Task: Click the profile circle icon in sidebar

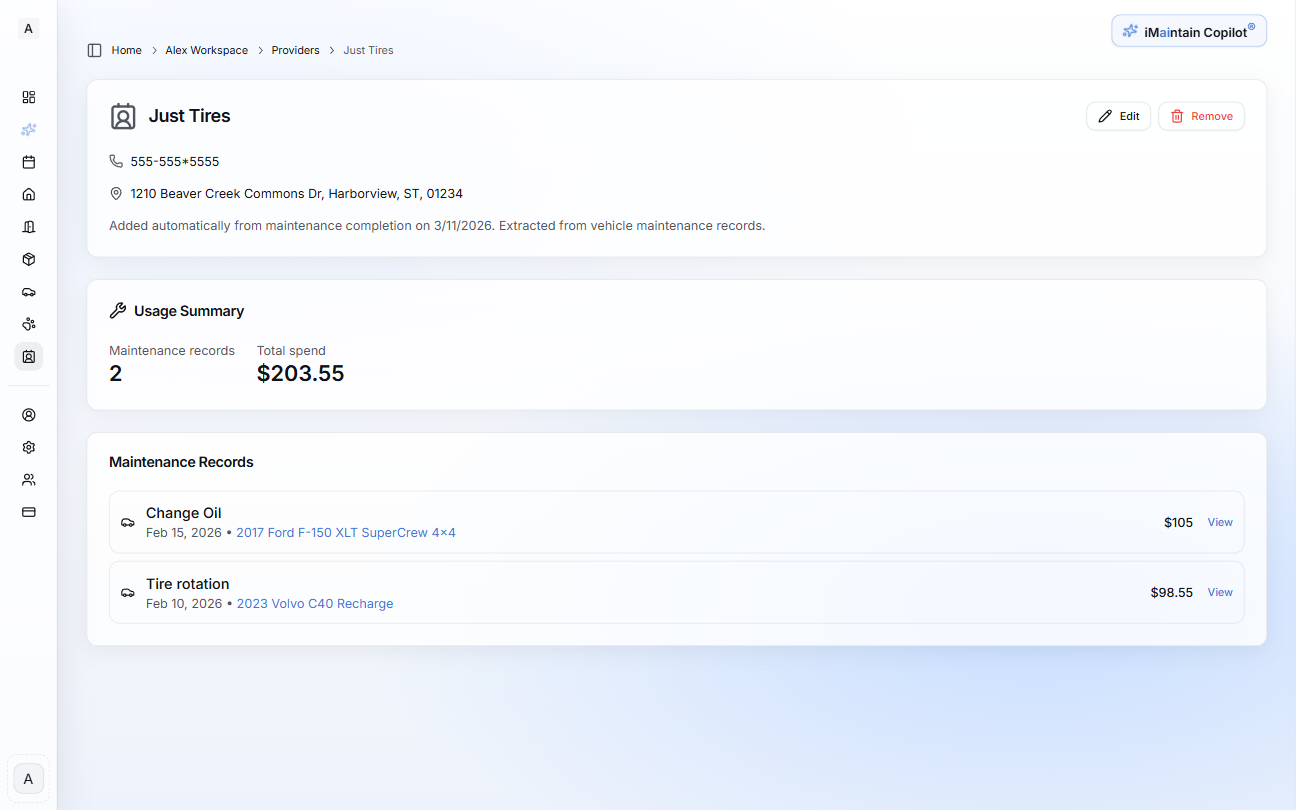Action: coord(29,415)
